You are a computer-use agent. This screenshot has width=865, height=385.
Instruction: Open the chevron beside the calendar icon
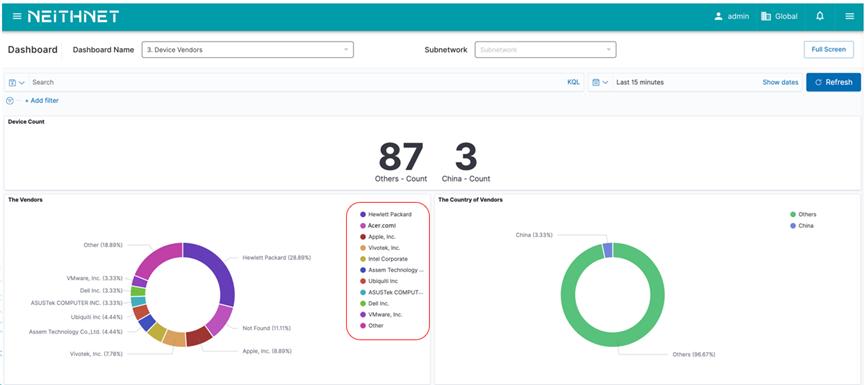[x=605, y=82]
